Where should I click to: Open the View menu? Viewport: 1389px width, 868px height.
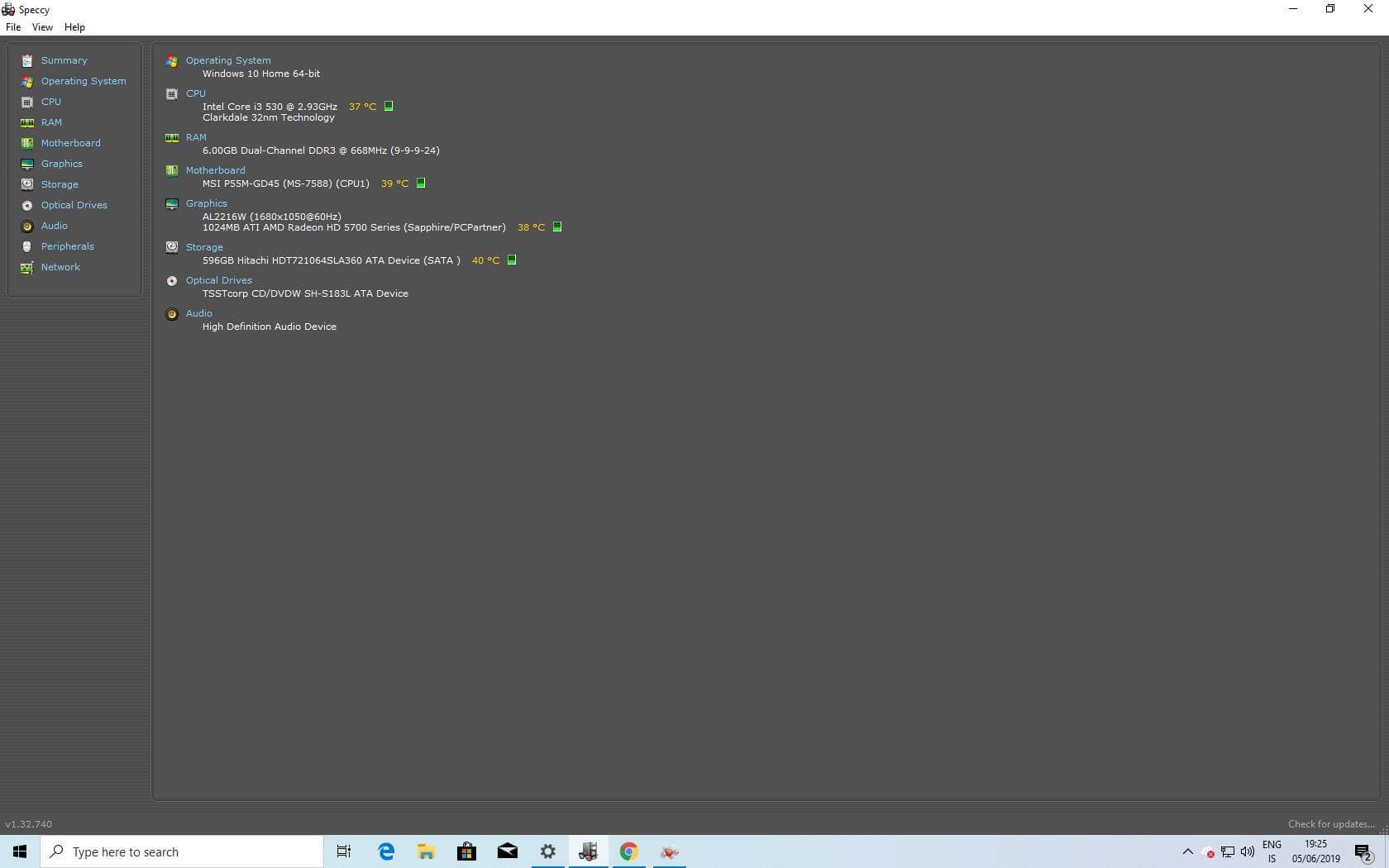(42, 27)
